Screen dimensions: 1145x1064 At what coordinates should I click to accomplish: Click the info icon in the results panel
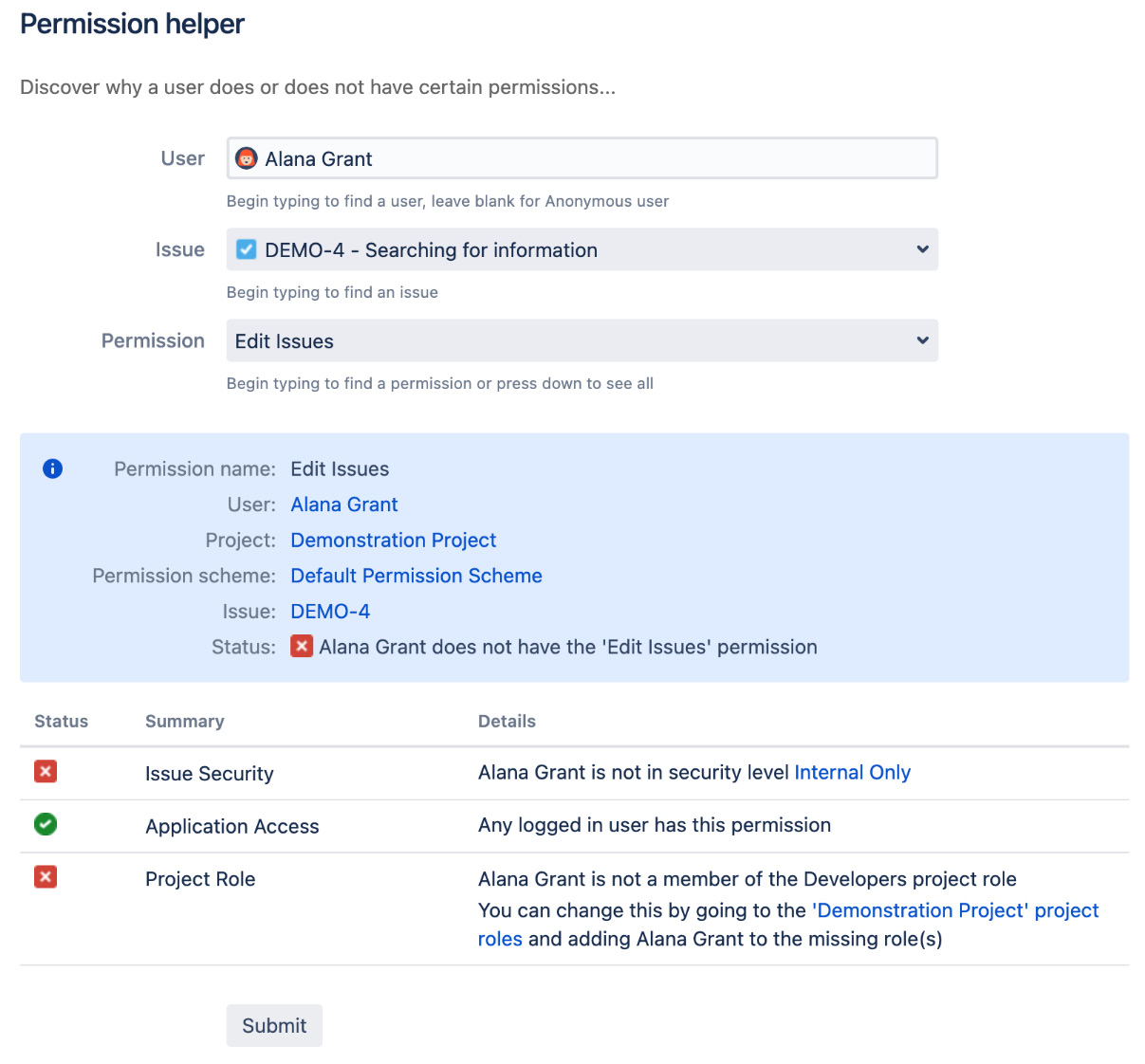(x=52, y=468)
